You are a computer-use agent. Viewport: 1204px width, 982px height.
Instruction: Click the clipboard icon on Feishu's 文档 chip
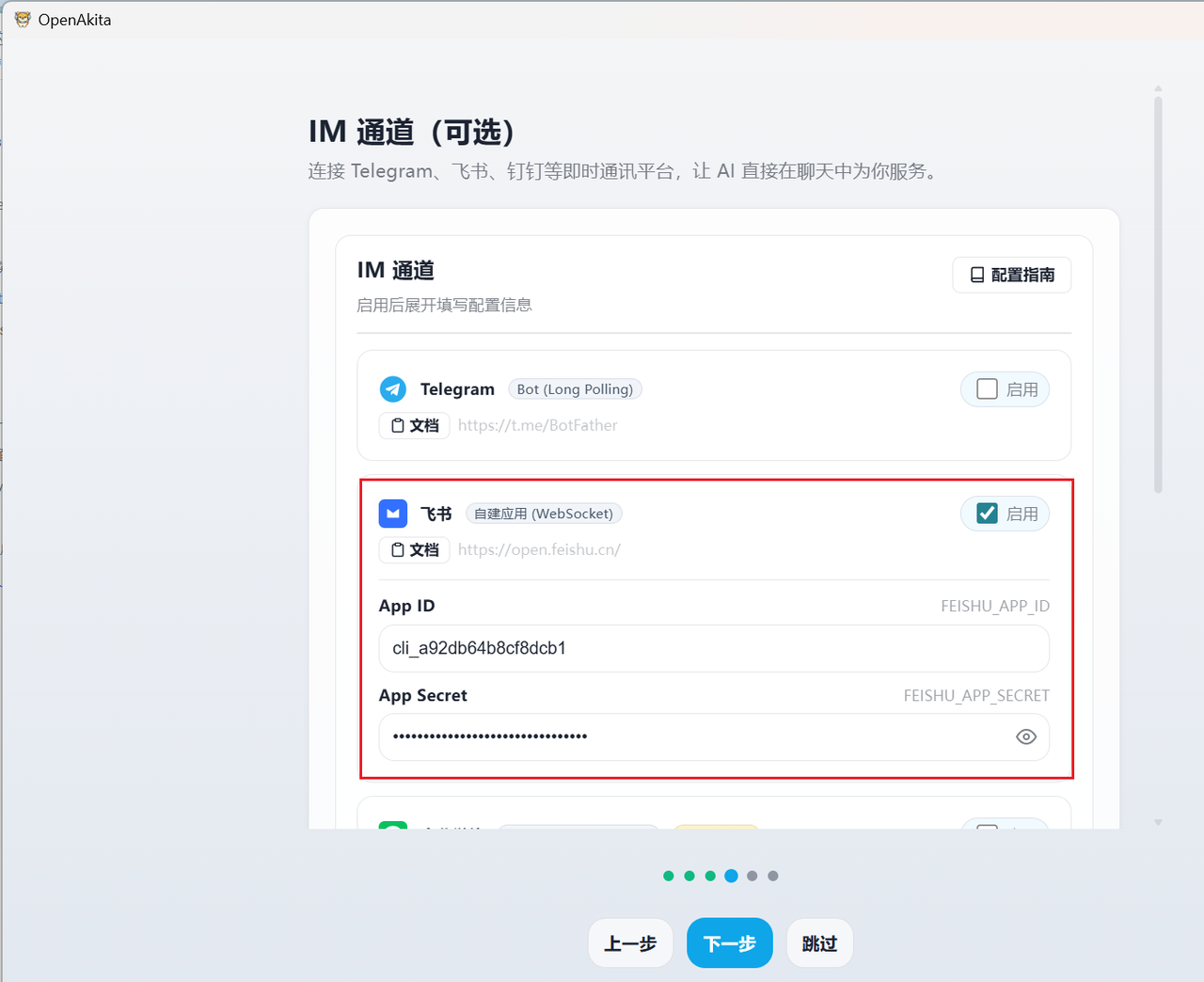pyautogui.click(x=399, y=549)
